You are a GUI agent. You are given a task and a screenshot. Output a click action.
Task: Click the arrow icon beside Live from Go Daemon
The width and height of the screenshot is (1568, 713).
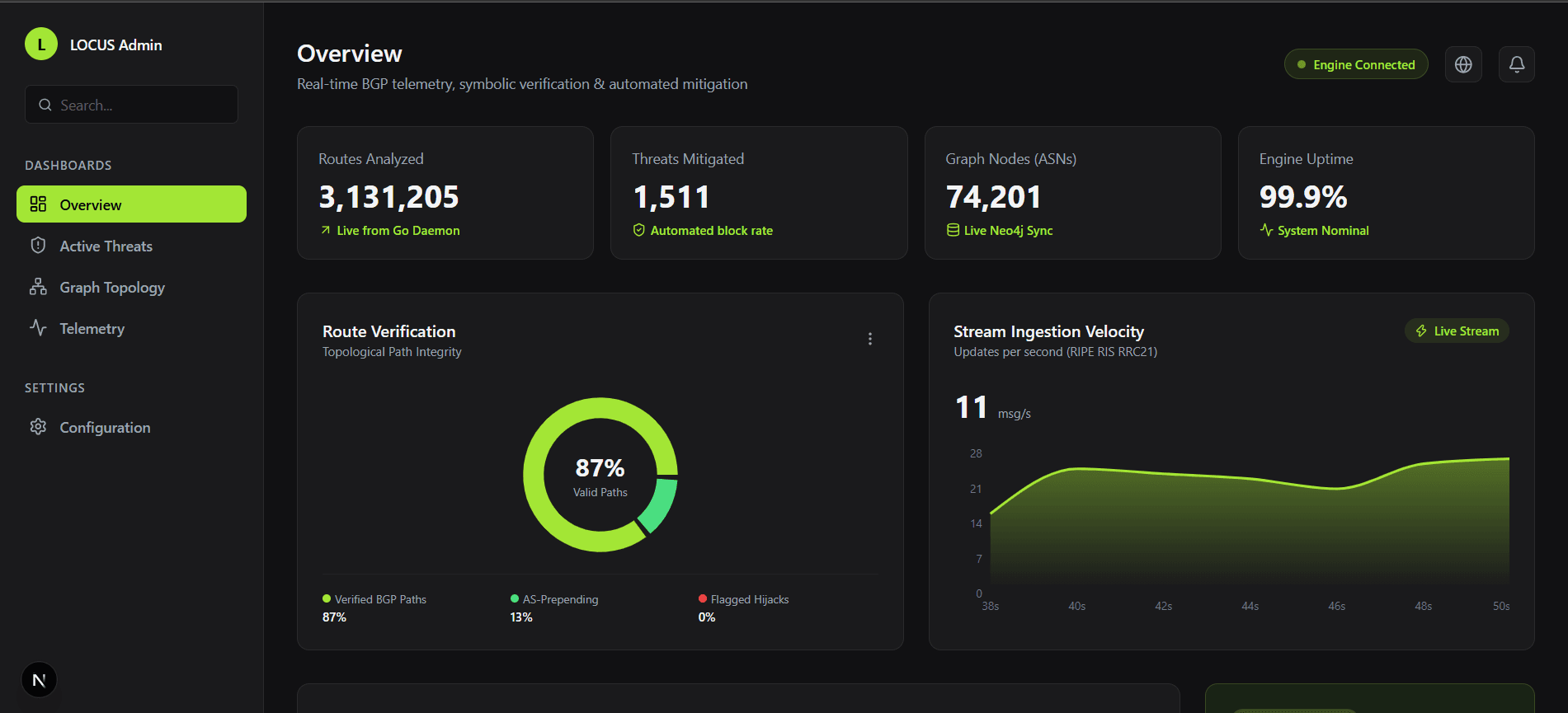coord(326,230)
